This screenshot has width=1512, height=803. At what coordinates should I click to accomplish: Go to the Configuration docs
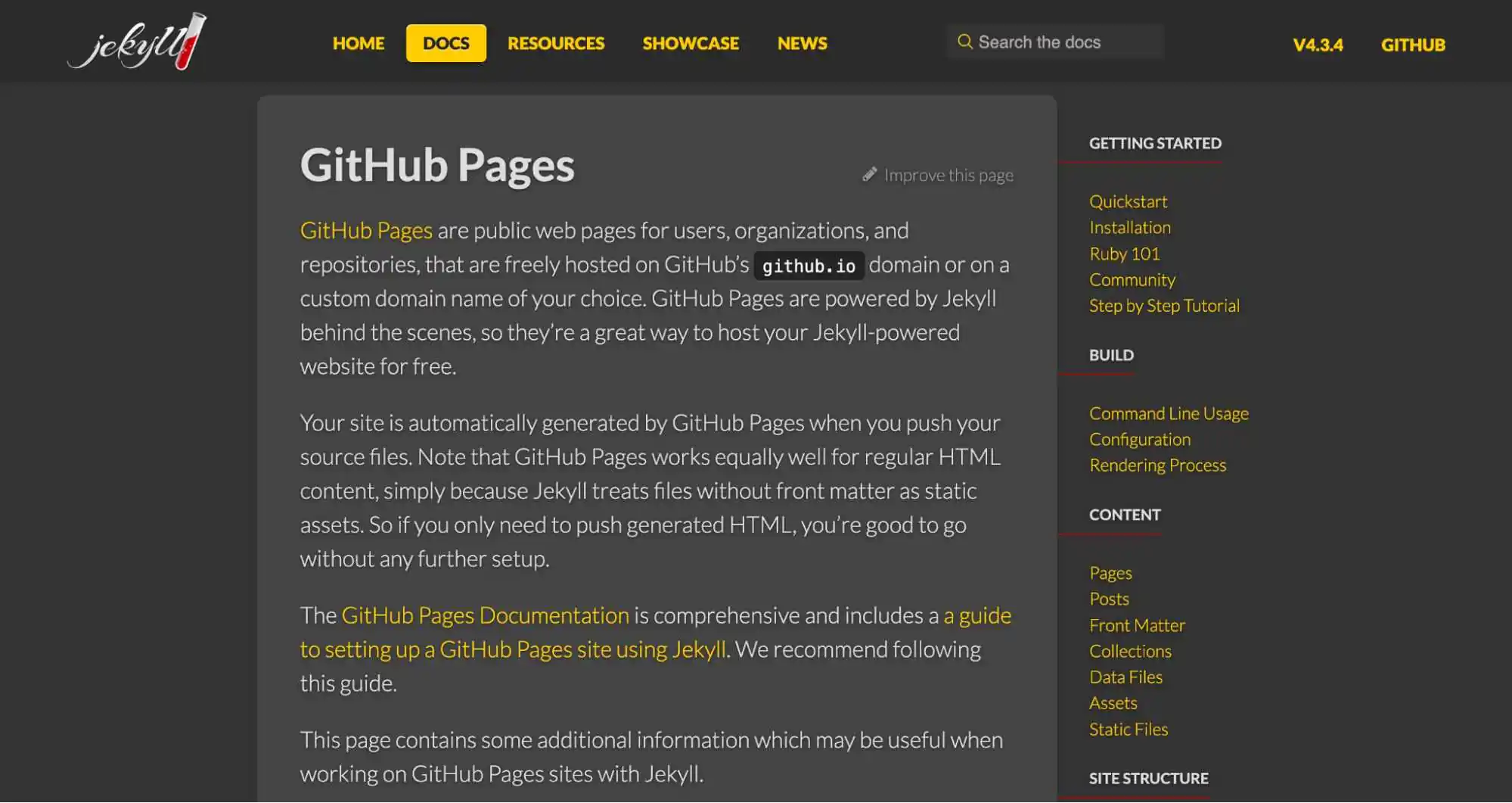(x=1140, y=439)
